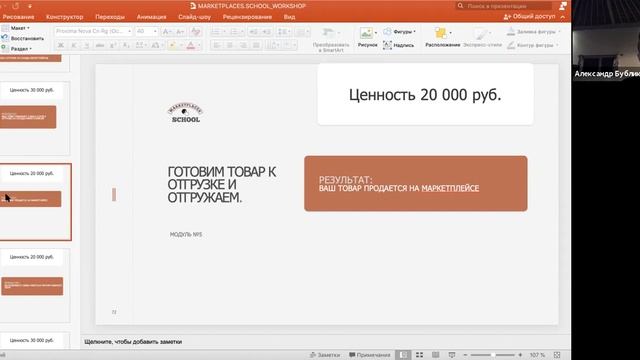Click the 'МОДУЛЬ №5' label on the slide
Image resolution: width=640 pixels, height=360 pixels.
186,234
